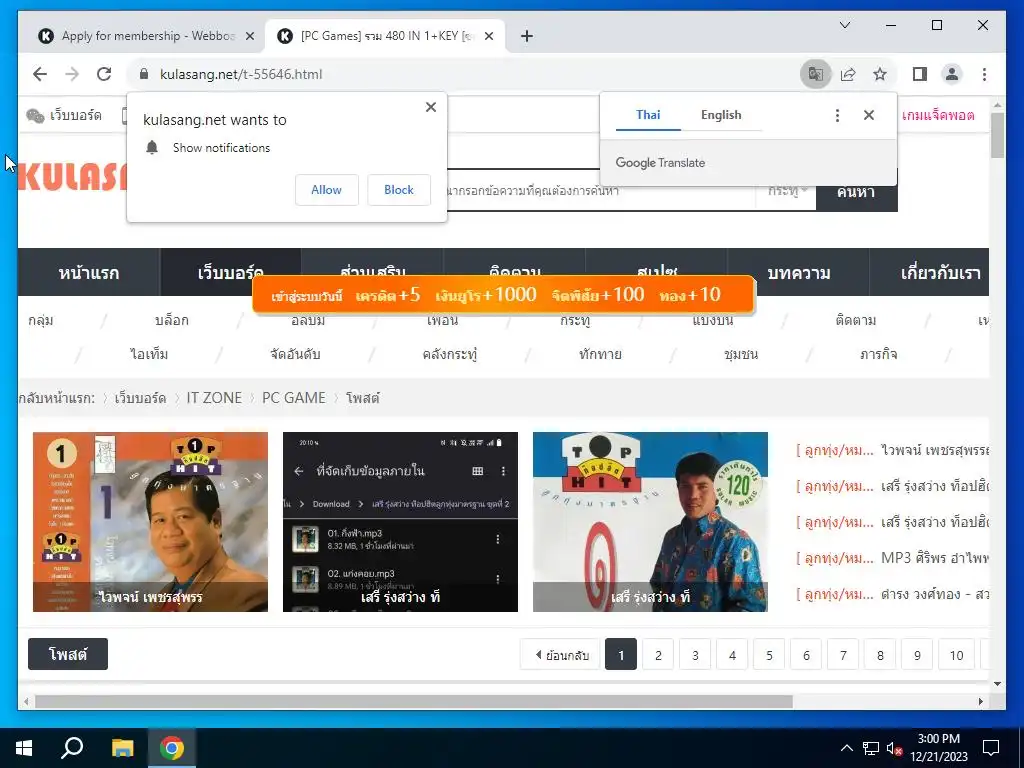Image resolution: width=1024 pixels, height=768 pixels.
Task: Open dark file manager screenshot thumbnail
Action: coord(400,522)
